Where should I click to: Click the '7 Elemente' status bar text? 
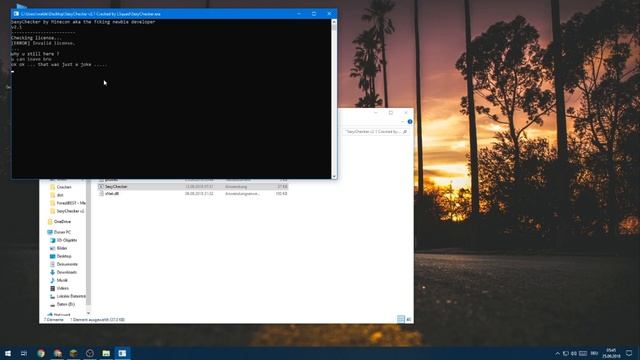tap(53, 320)
